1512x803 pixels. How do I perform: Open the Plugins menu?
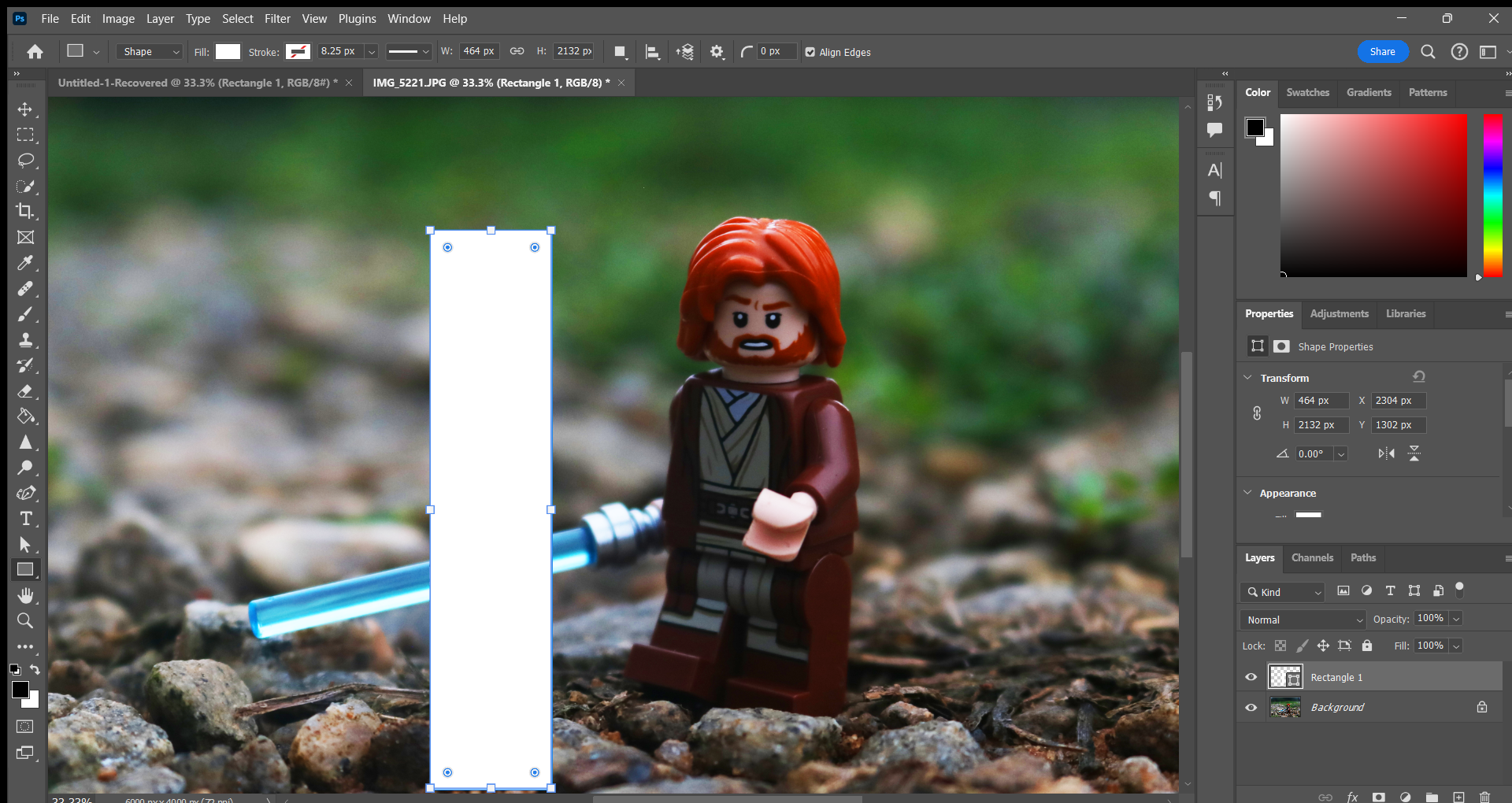(357, 19)
